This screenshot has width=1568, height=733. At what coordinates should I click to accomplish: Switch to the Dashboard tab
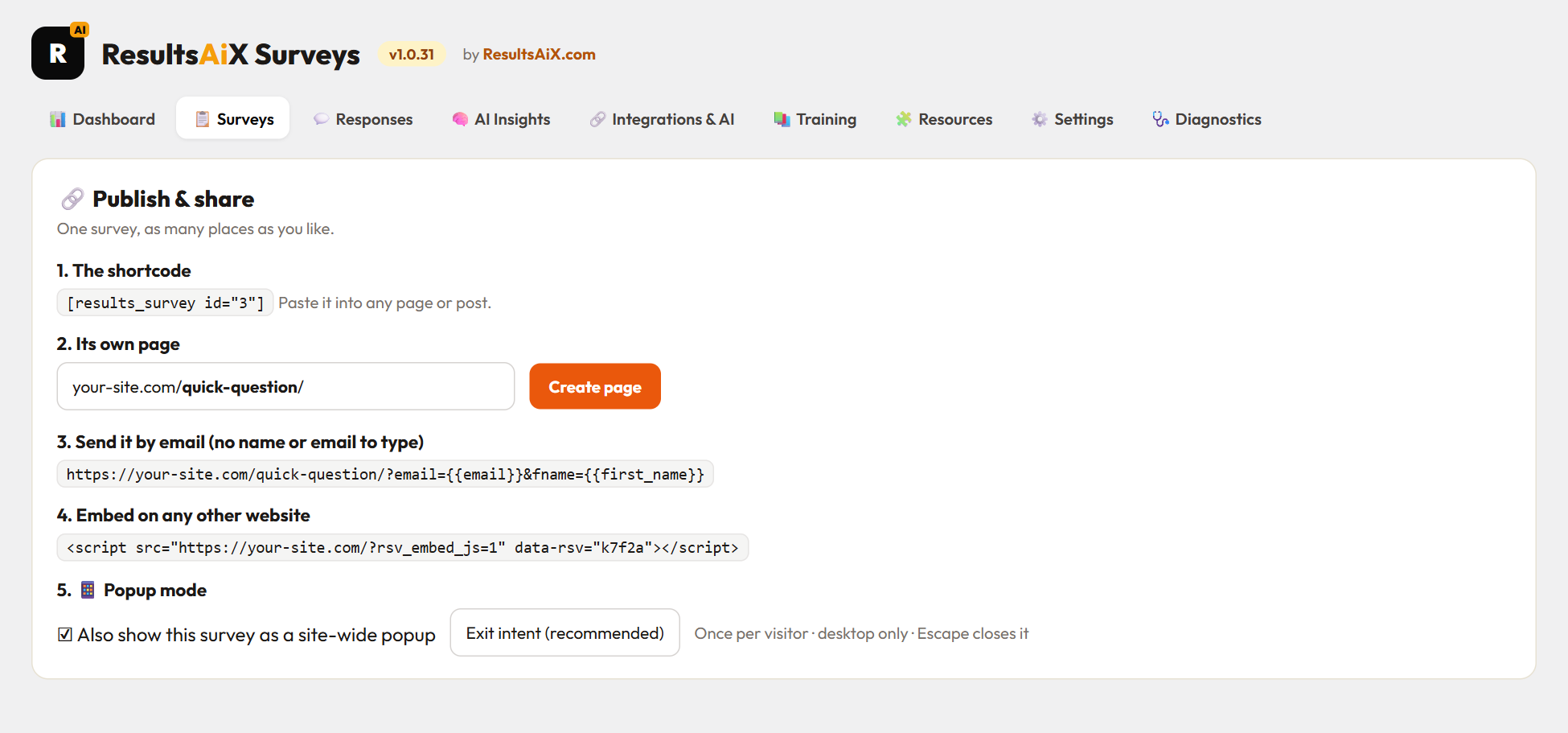point(102,119)
